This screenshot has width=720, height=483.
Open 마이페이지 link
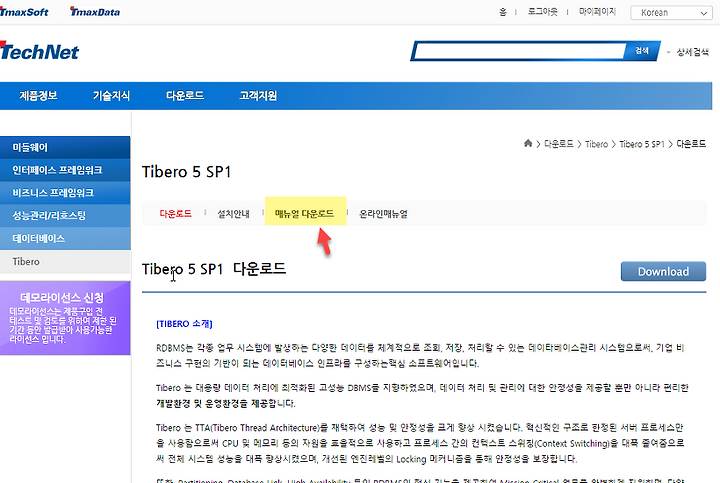pos(597,12)
